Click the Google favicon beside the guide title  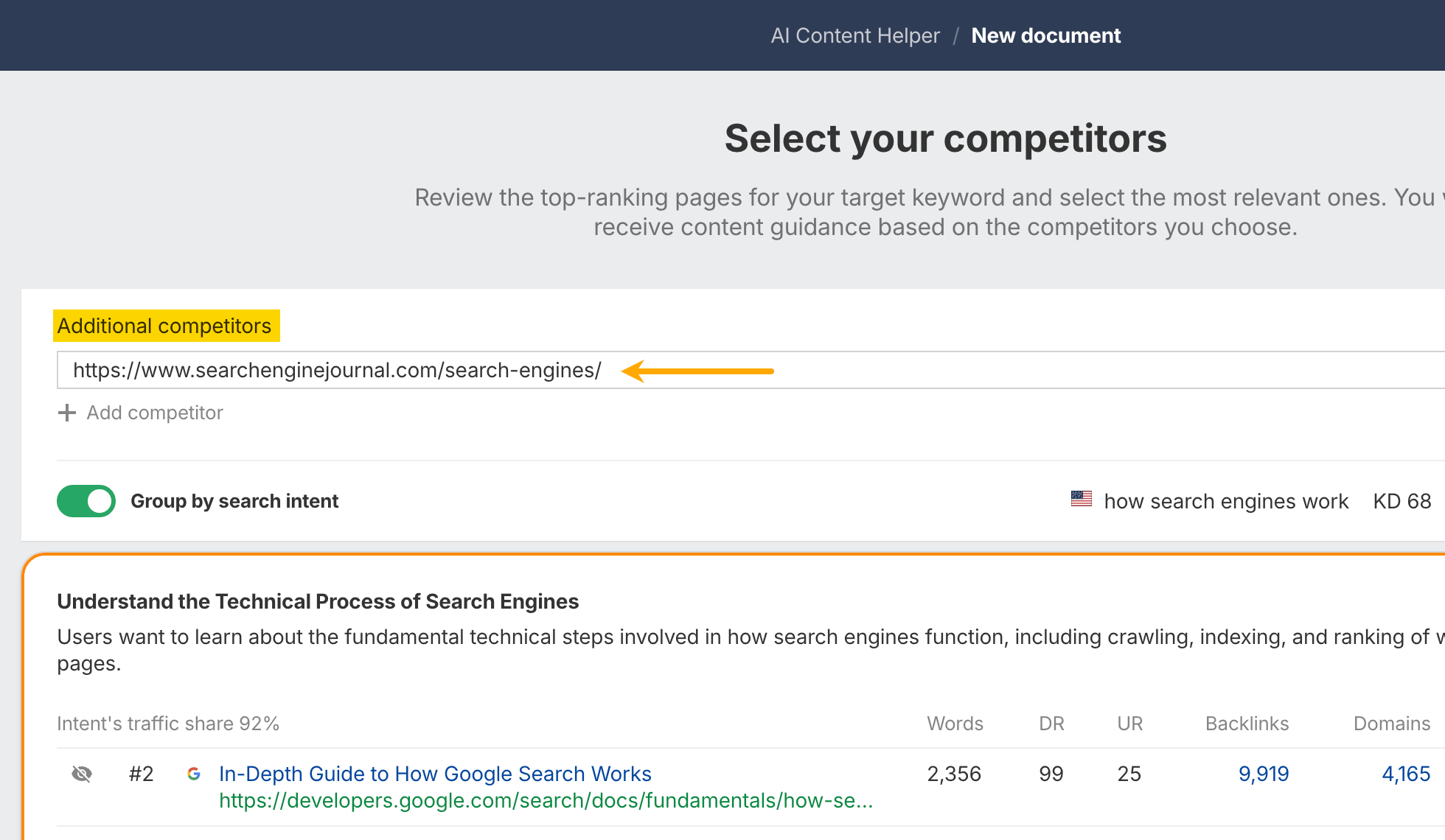(194, 774)
